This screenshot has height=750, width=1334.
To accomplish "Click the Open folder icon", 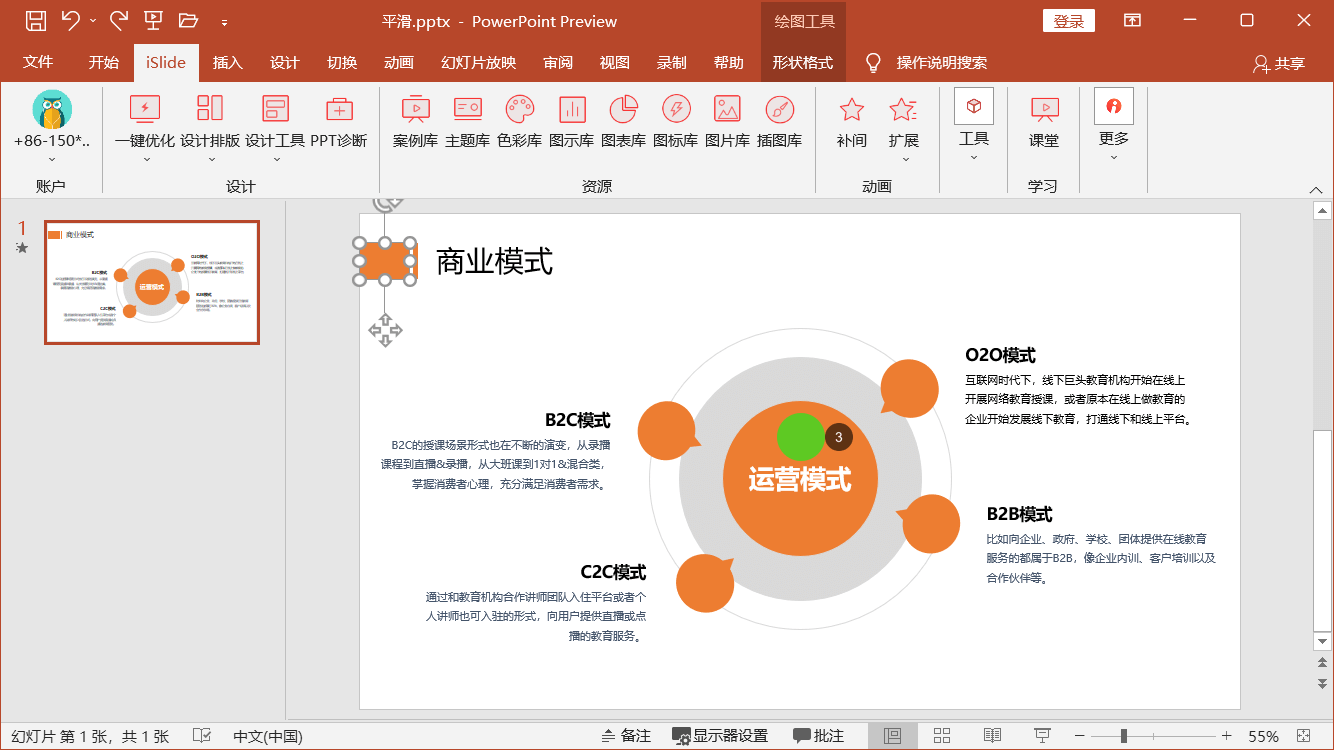I will click(188, 20).
